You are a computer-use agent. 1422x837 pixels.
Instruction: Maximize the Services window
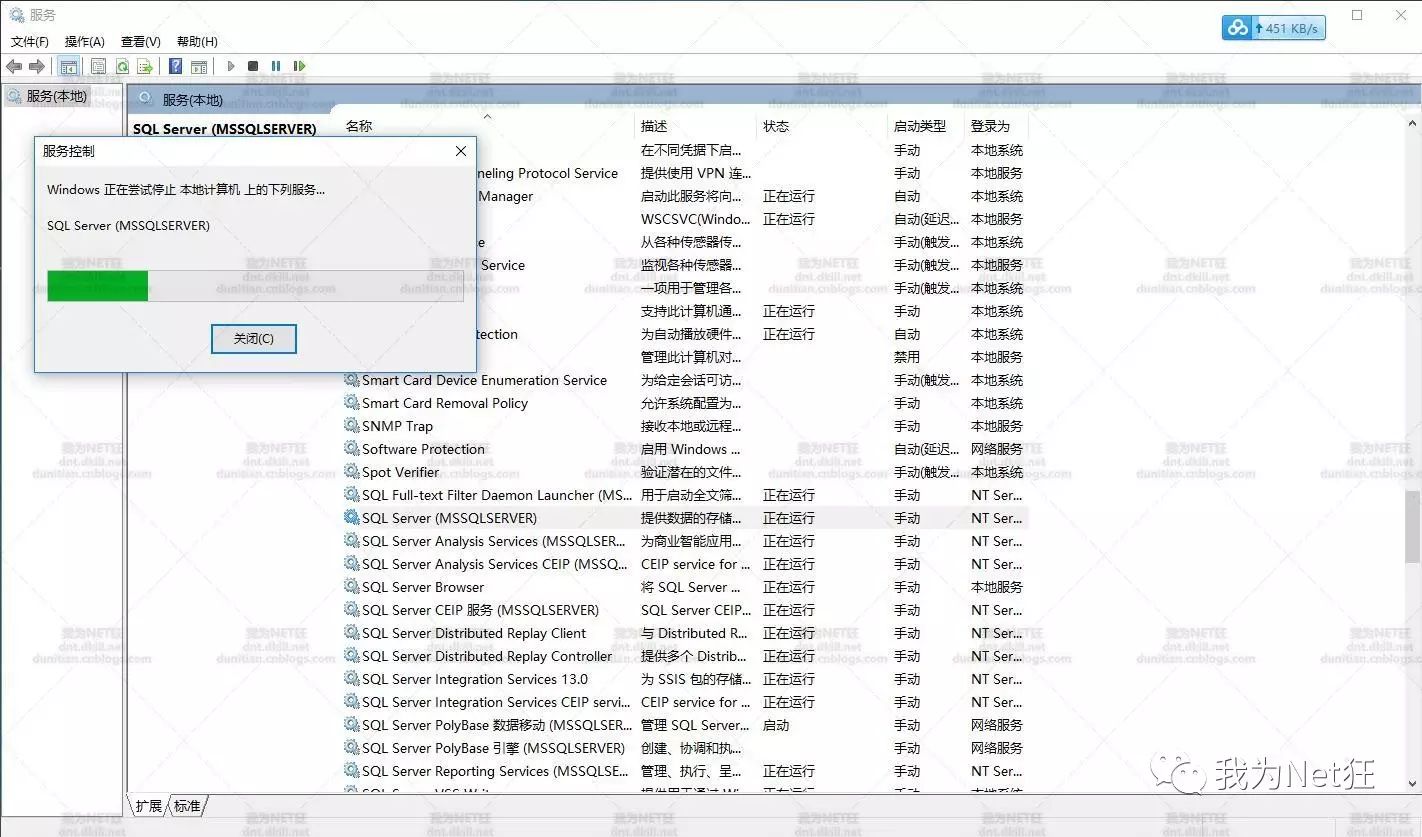(1357, 15)
